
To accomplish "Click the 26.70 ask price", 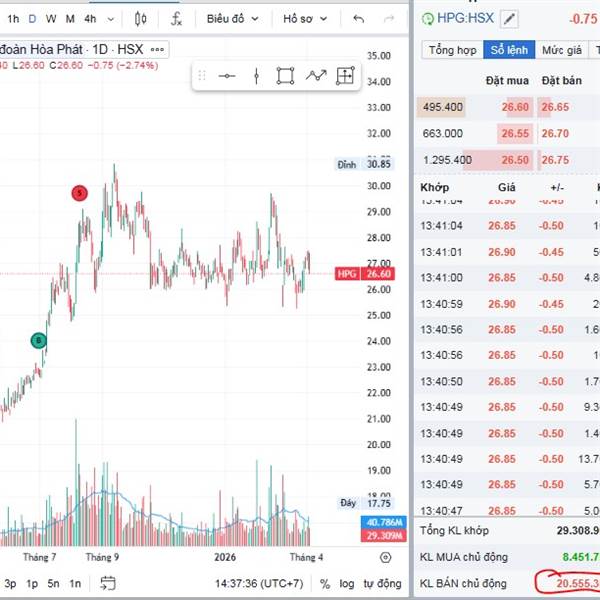I will click(x=555, y=134).
